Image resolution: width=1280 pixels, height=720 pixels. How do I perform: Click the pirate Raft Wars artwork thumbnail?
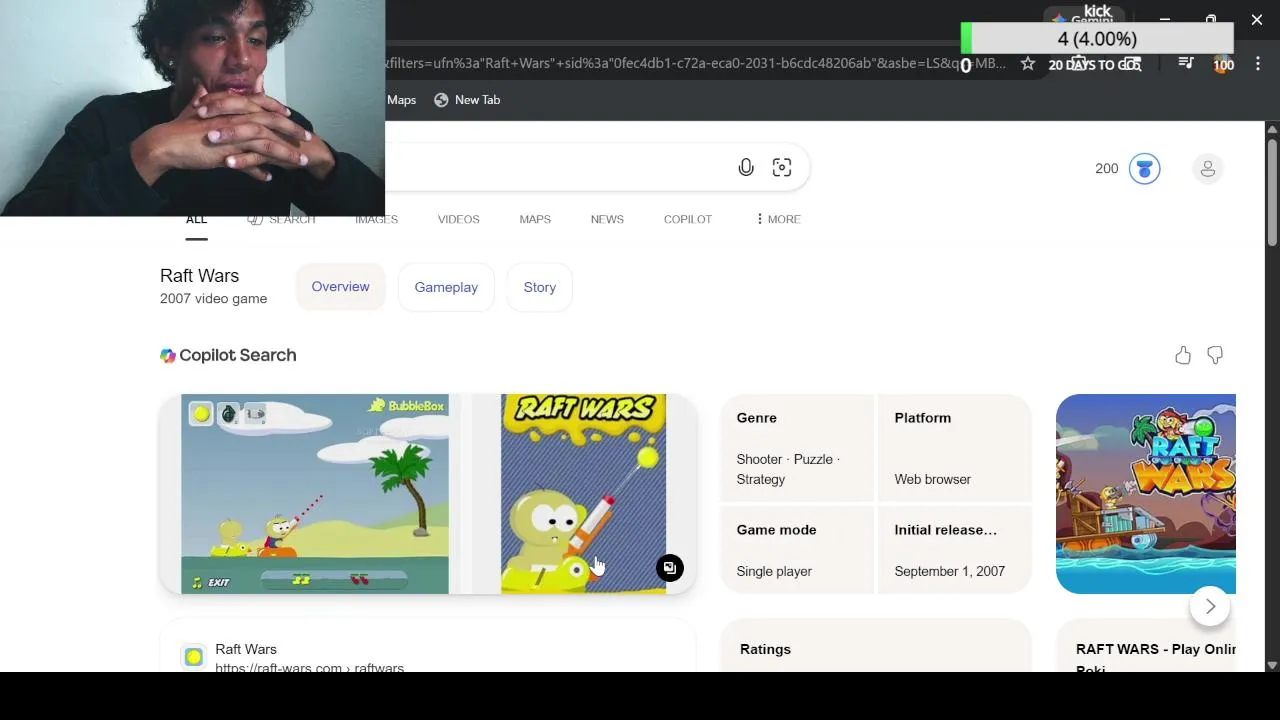click(1146, 494)
